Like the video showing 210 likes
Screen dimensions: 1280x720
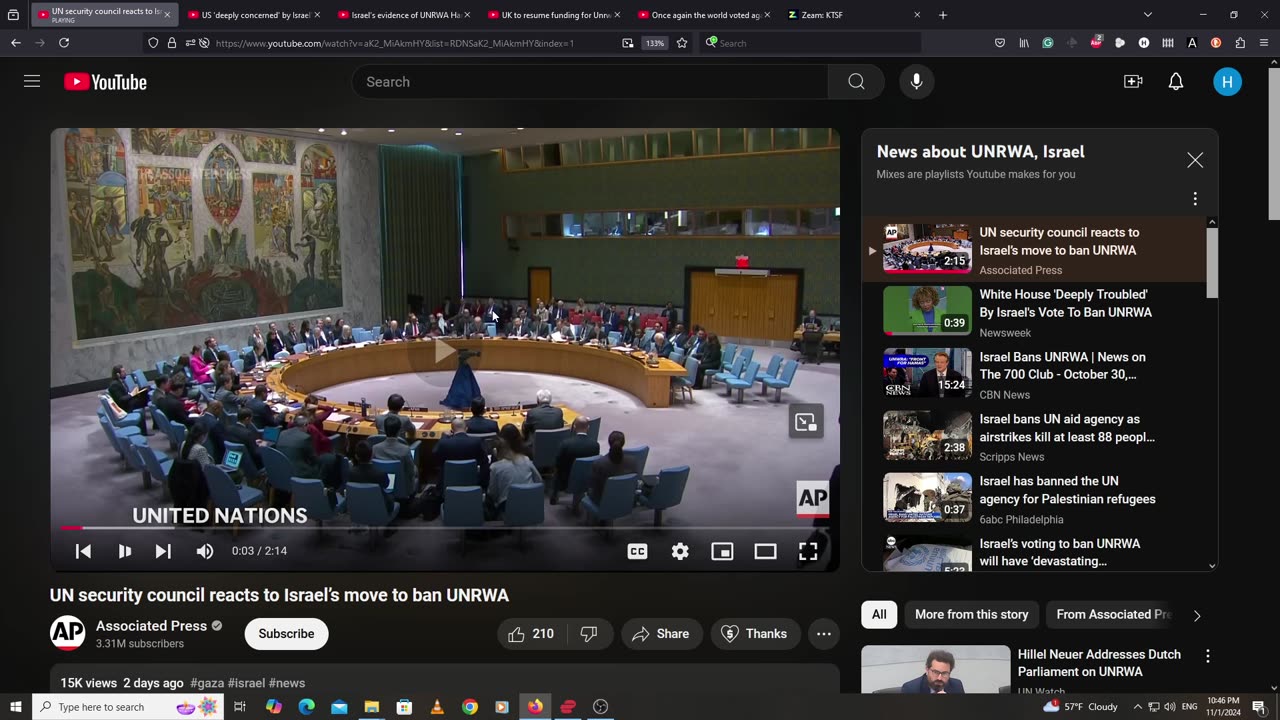click(x=531, y=634)
